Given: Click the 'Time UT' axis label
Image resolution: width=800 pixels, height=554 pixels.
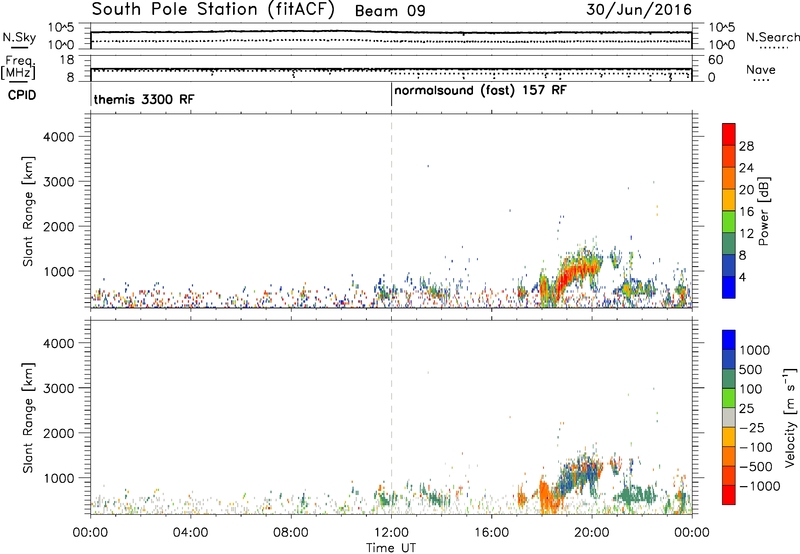Looking at the screenshot, I should coord(391,548).
